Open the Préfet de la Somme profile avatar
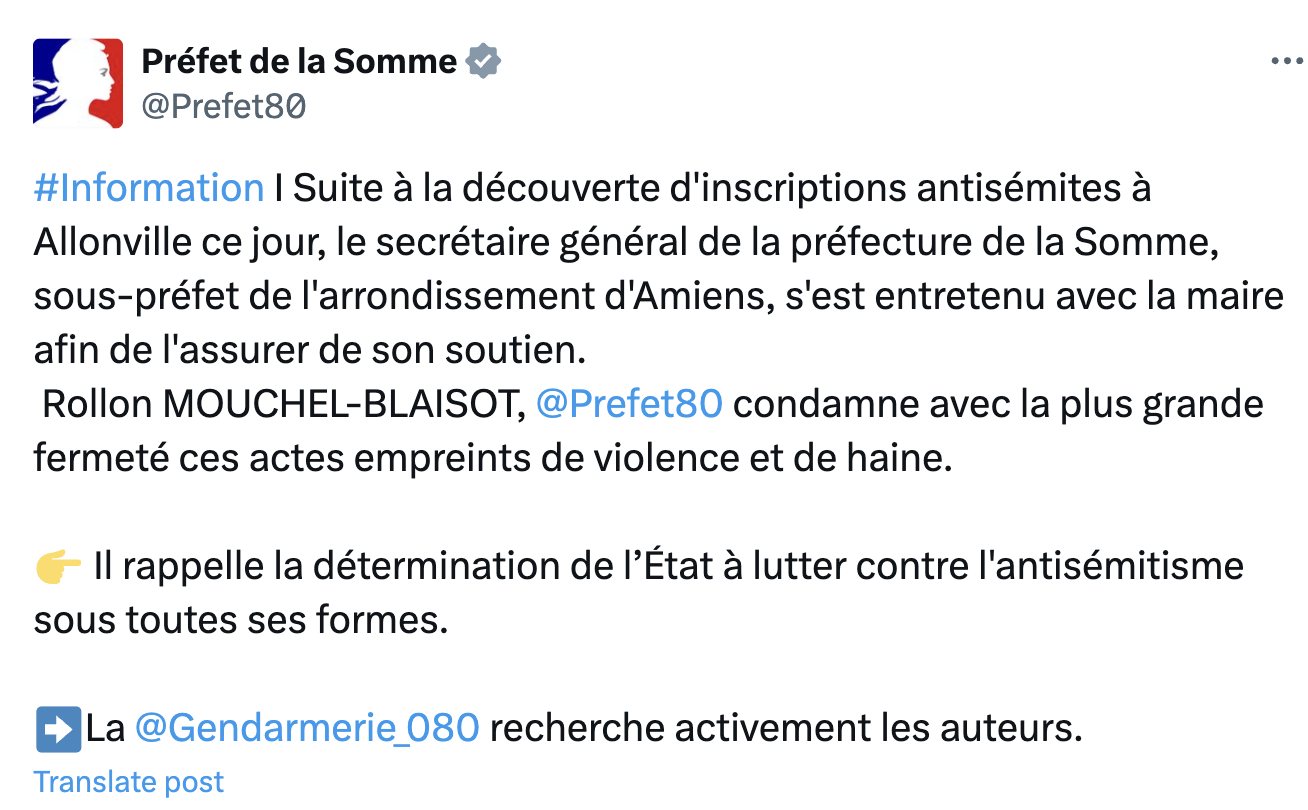 78,83
